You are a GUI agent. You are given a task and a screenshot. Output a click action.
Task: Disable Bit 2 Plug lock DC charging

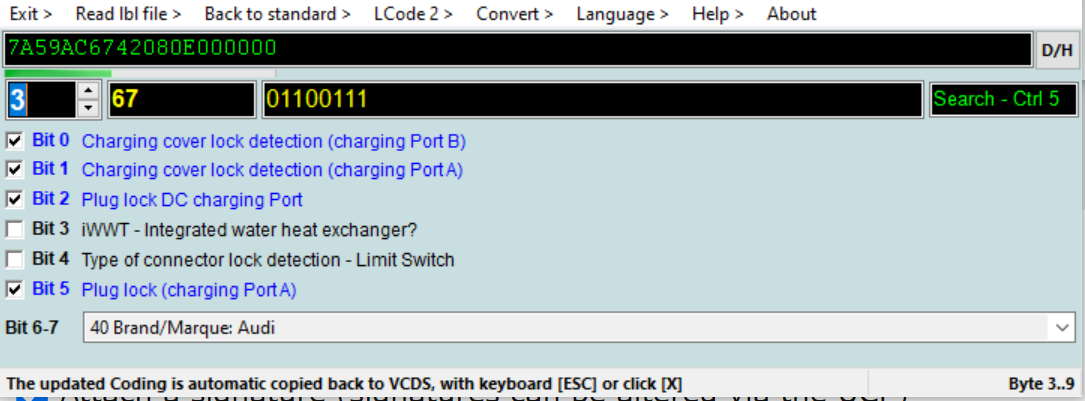click(15, 200)
